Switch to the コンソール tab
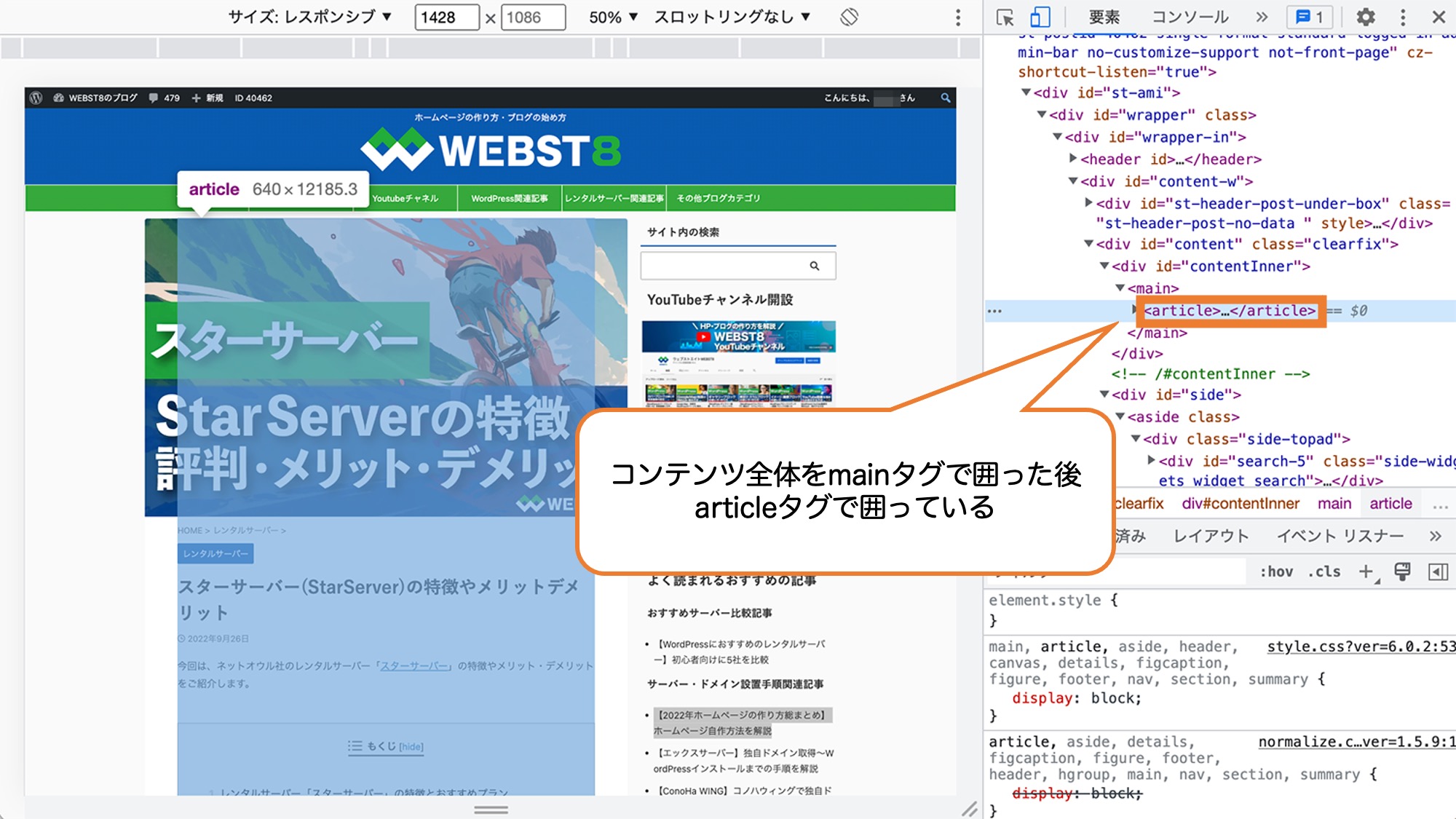Viewport: 1456px width, 819px height. point(1190,17)
